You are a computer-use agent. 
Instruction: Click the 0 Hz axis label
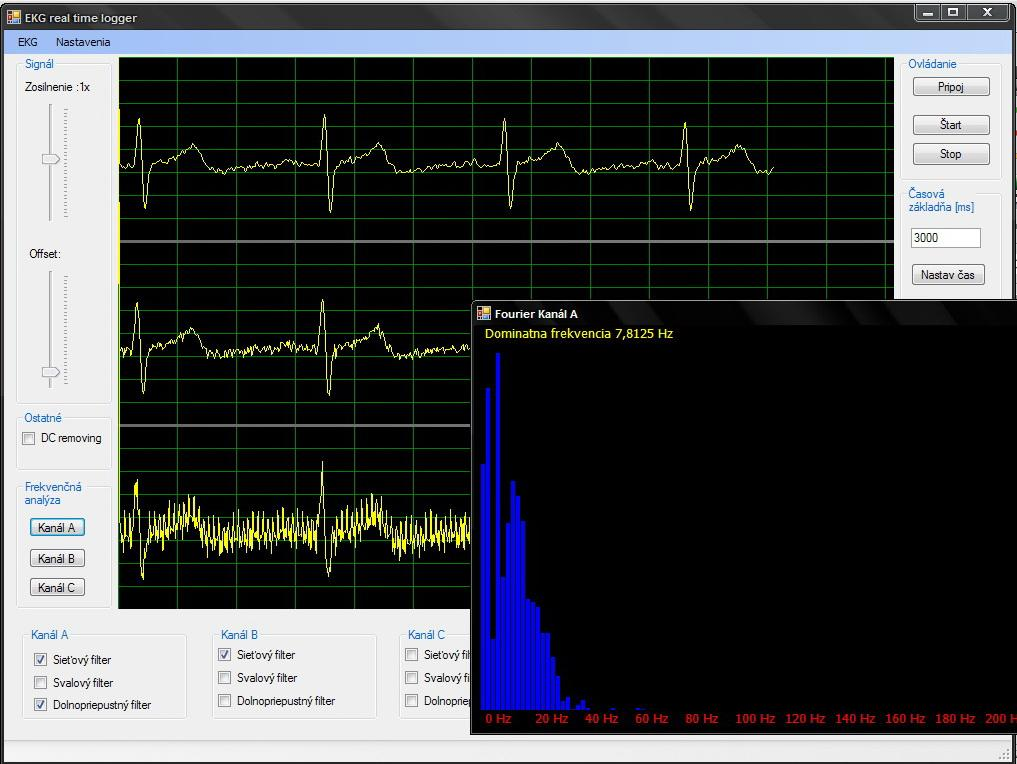pyautogui.click(x=498, y=719)
